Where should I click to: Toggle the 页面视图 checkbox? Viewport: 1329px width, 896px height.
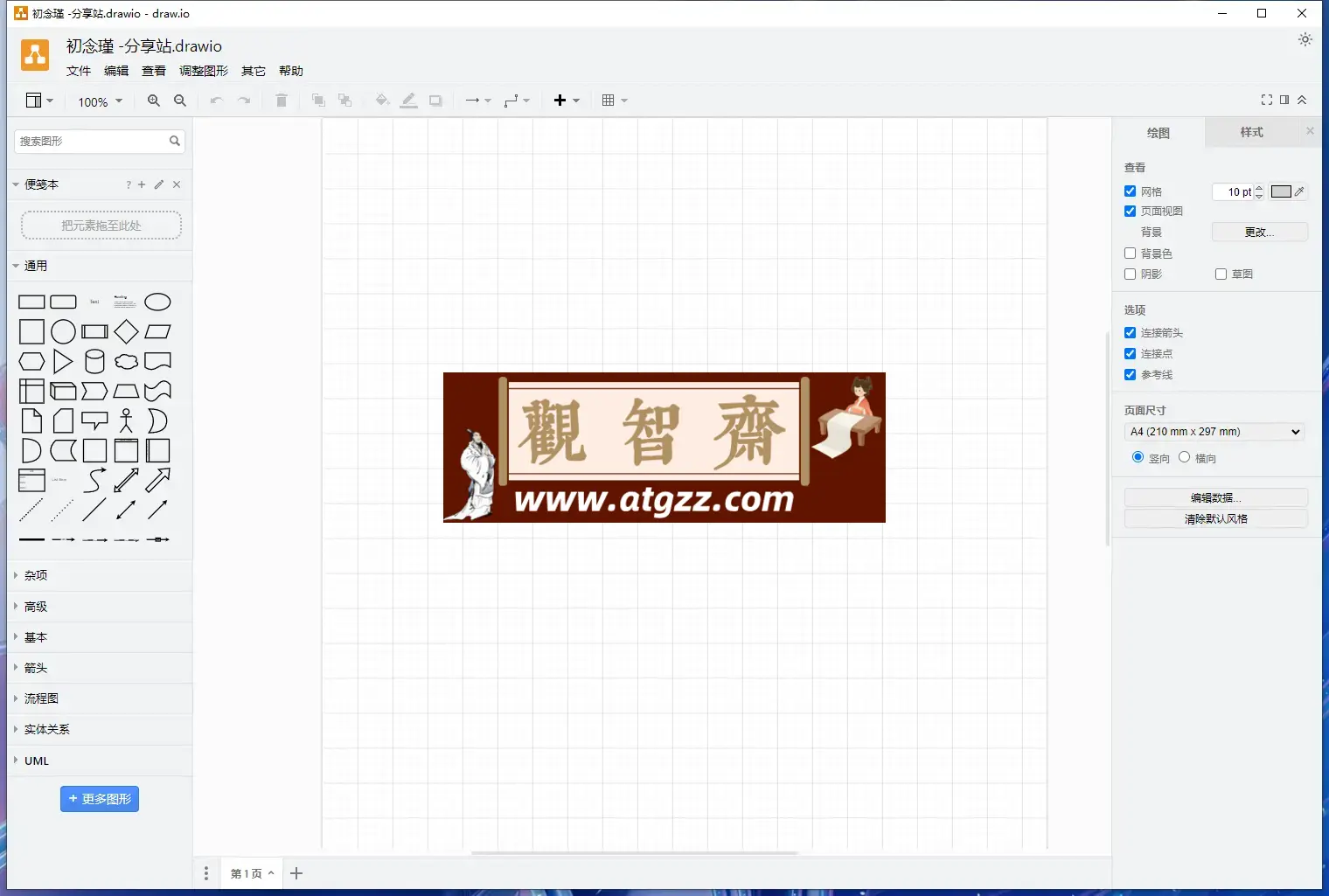(x=1130, y=211)
